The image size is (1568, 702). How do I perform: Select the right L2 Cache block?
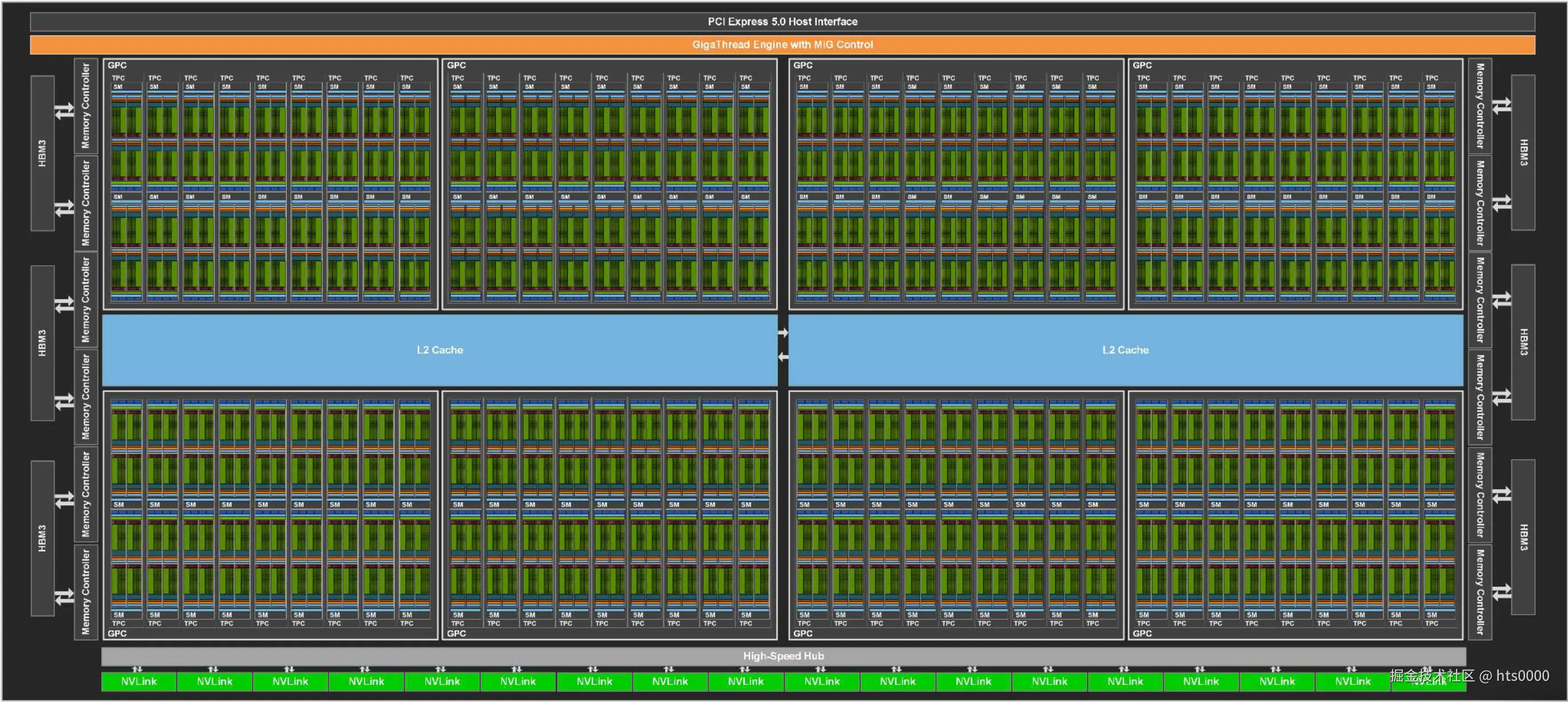[1125, 350]
